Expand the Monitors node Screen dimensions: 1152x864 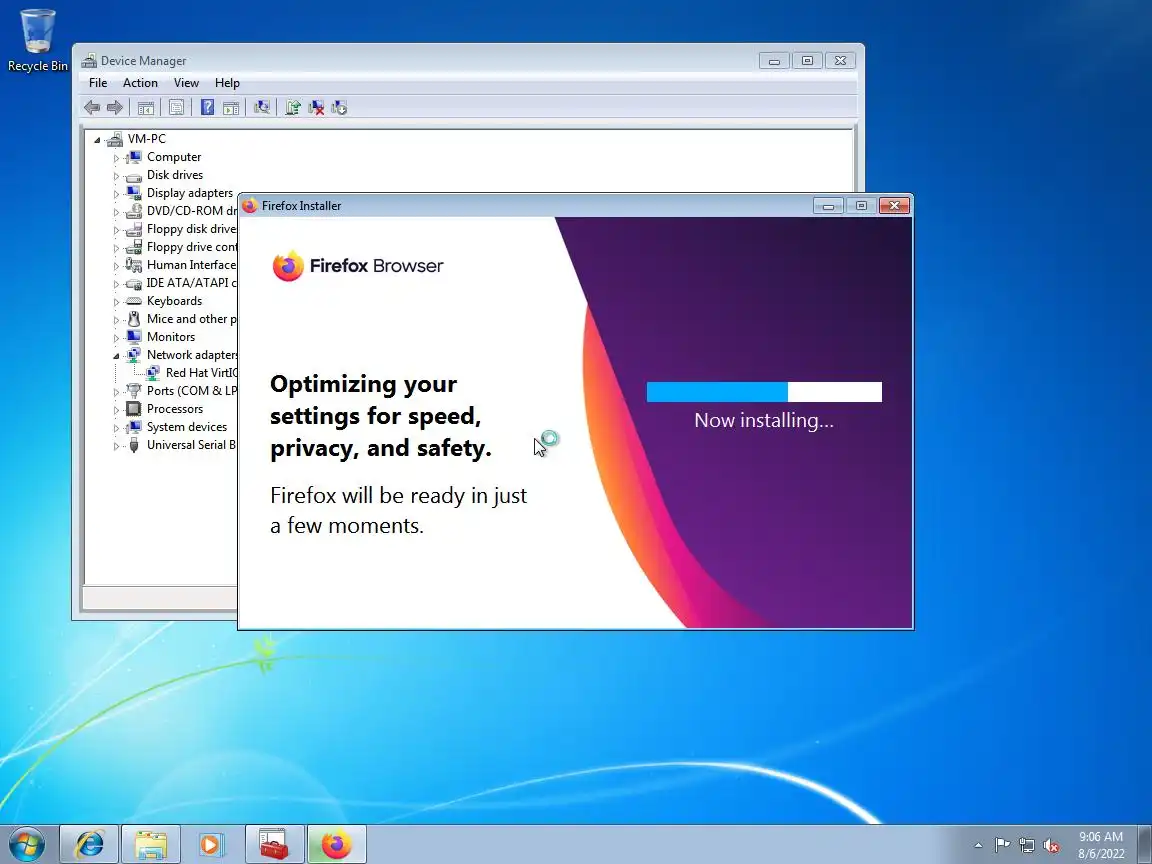(x=116, y=338)
